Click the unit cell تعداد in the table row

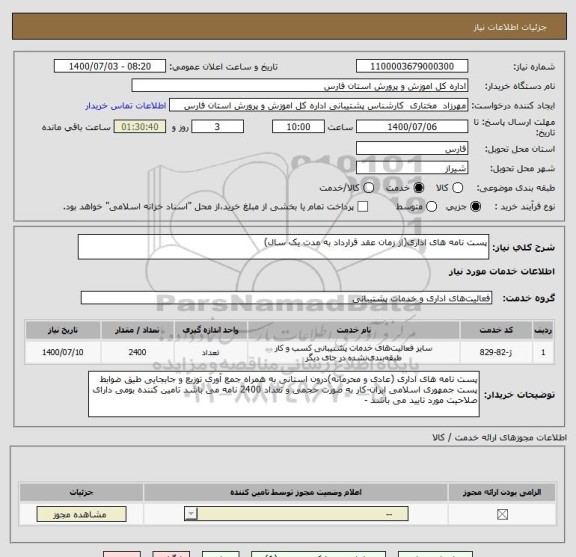(210, 352)
